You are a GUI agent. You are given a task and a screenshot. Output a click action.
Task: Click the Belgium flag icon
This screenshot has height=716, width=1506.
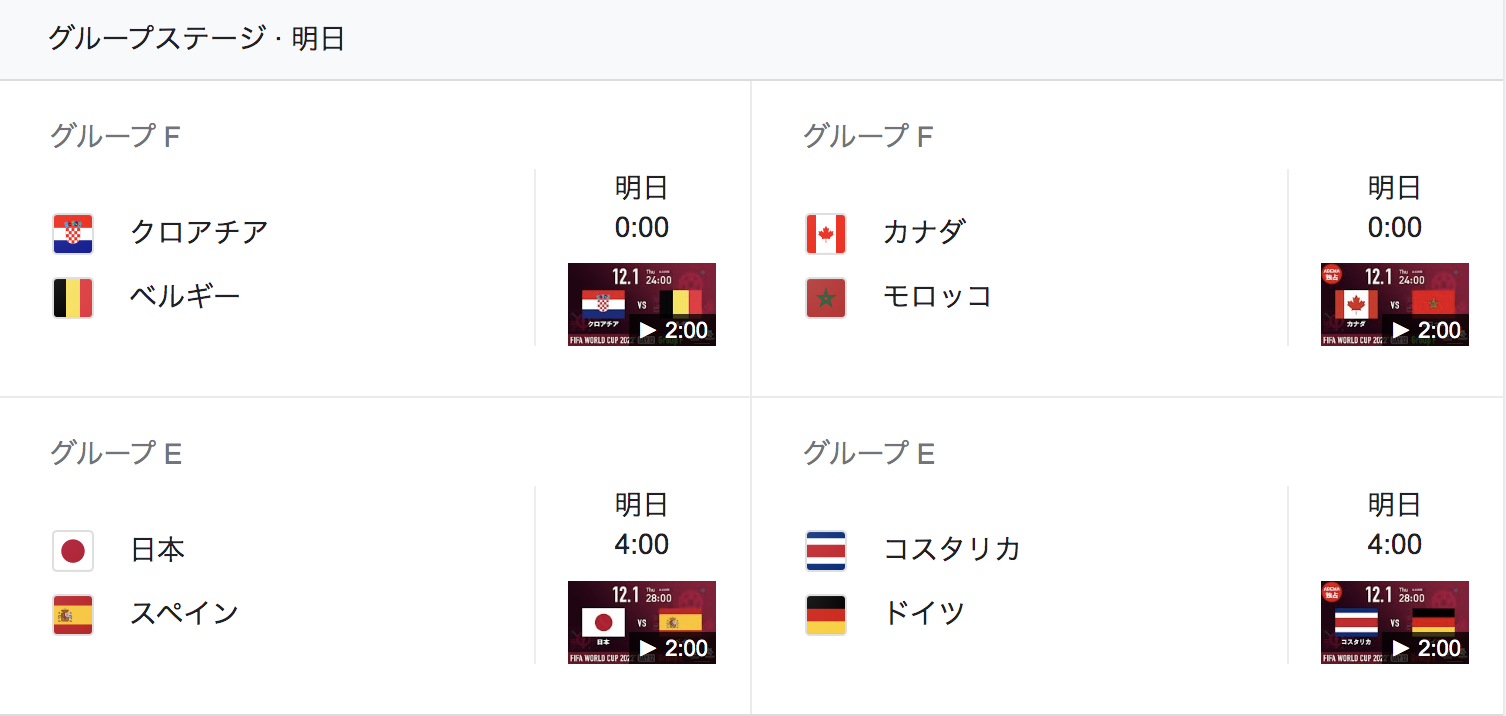[x=73, y=298]
